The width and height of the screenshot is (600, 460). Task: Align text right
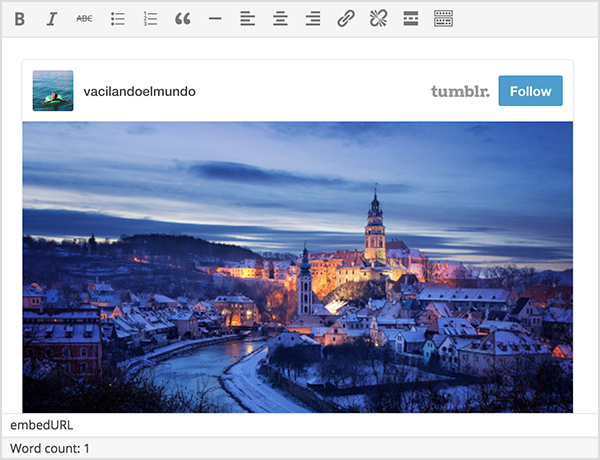click(x=313, y=18)
